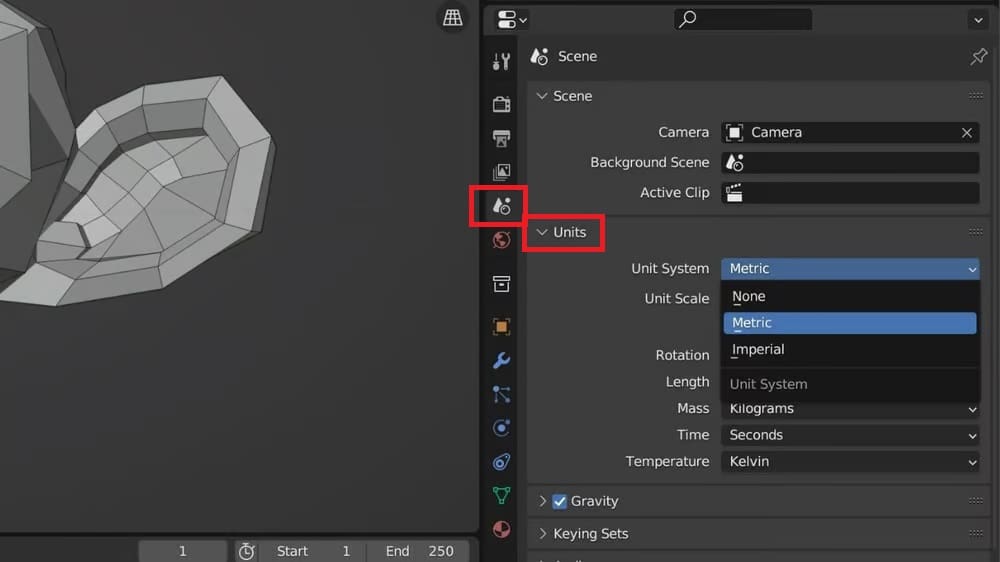Open the properties options dropdown arrow
Image resolution: width=1000 pixels, height=562 pixels.
tap(978, 20)
